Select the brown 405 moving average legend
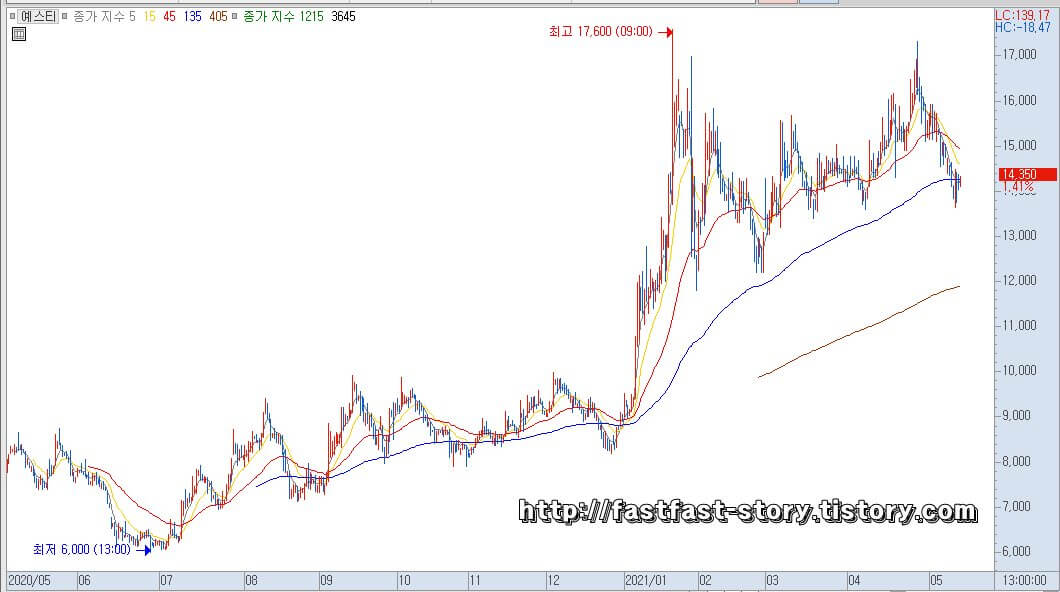 pyautogui.click(x=218, y=16)
